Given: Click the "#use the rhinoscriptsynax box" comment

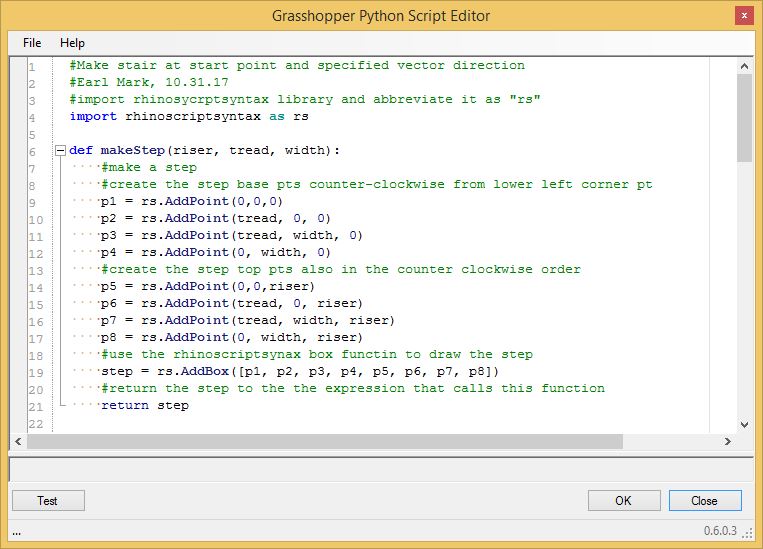Looking at the screenshot, I should pyautogui.click(x=317, y=354).
